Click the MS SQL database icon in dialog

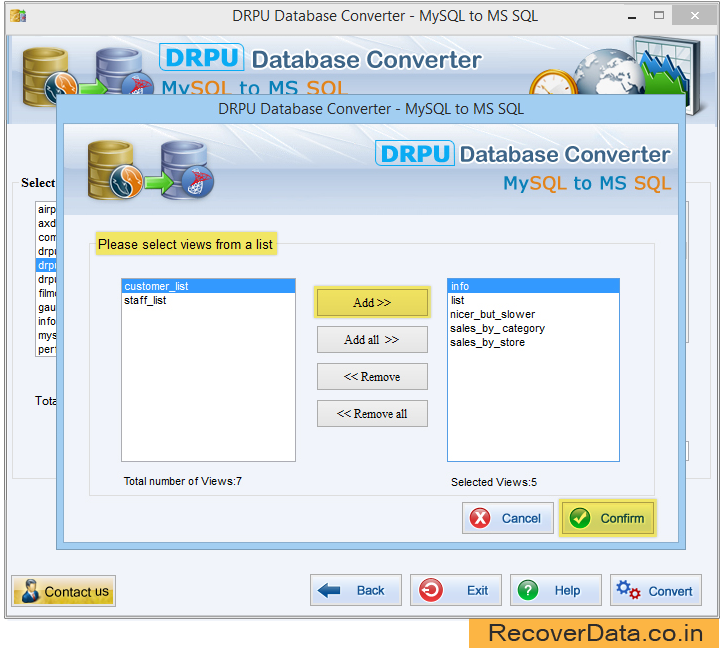click(187, 171)
